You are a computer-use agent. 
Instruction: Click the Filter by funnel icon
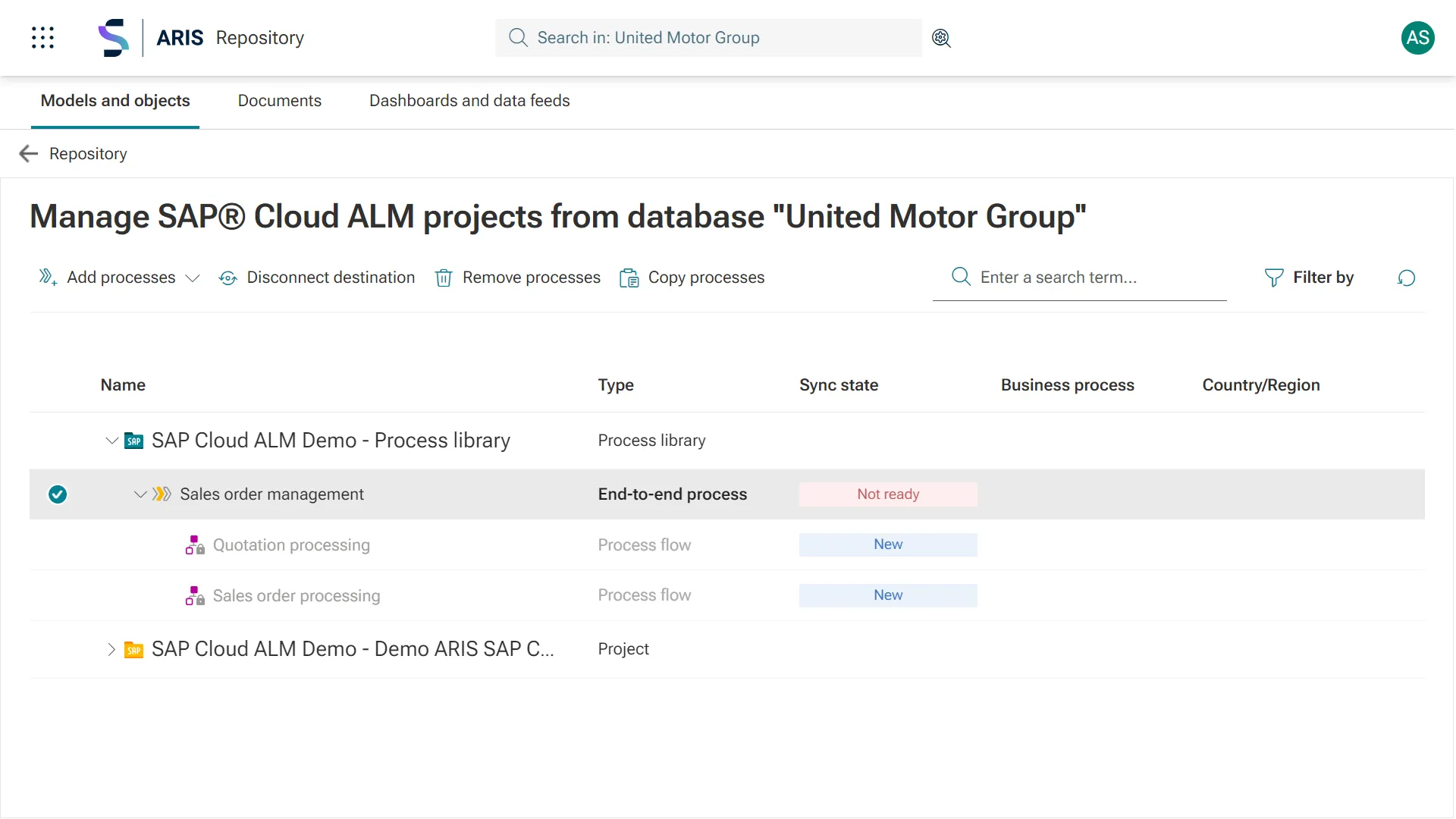click(x=1274, y=278)
